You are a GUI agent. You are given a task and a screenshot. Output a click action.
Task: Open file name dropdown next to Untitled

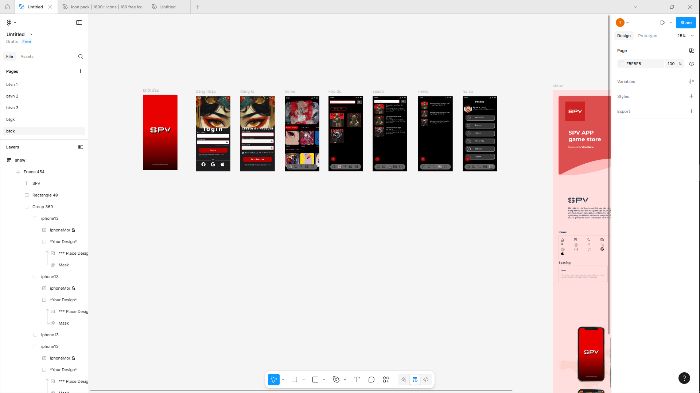click(31, 34)
